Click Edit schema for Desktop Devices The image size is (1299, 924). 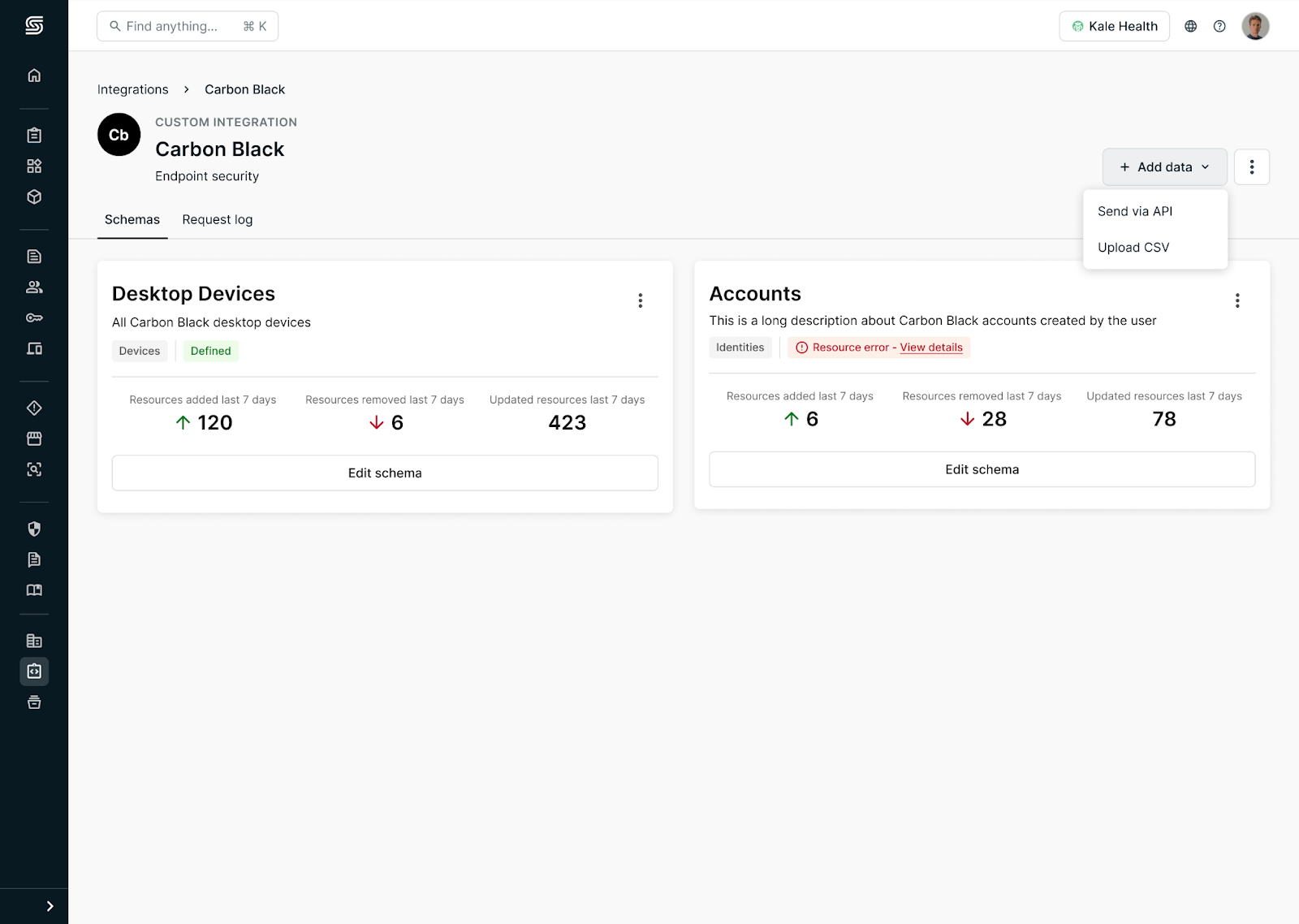click(x=385, y=473)
